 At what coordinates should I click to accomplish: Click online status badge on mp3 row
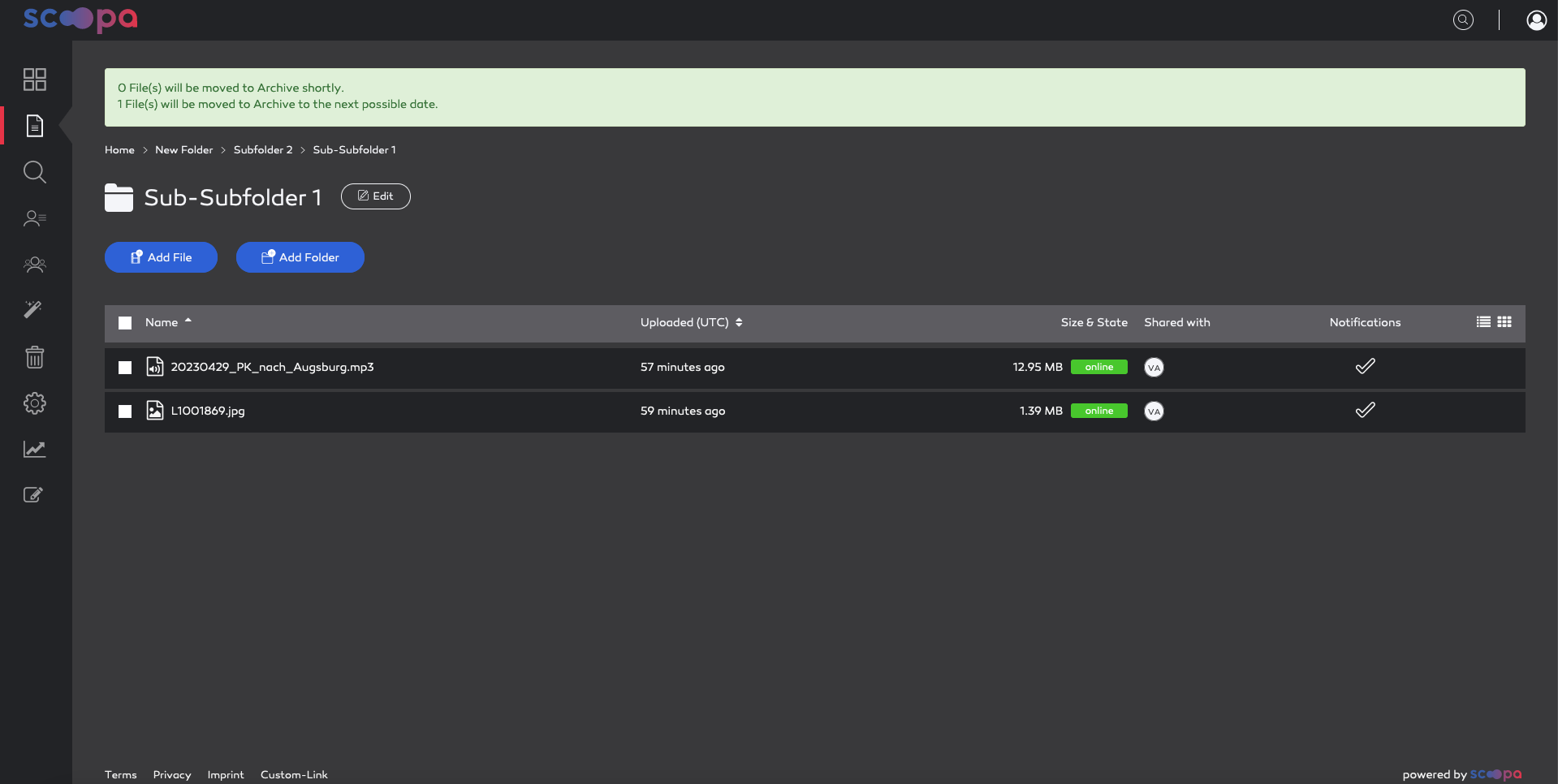[1099, 367]
